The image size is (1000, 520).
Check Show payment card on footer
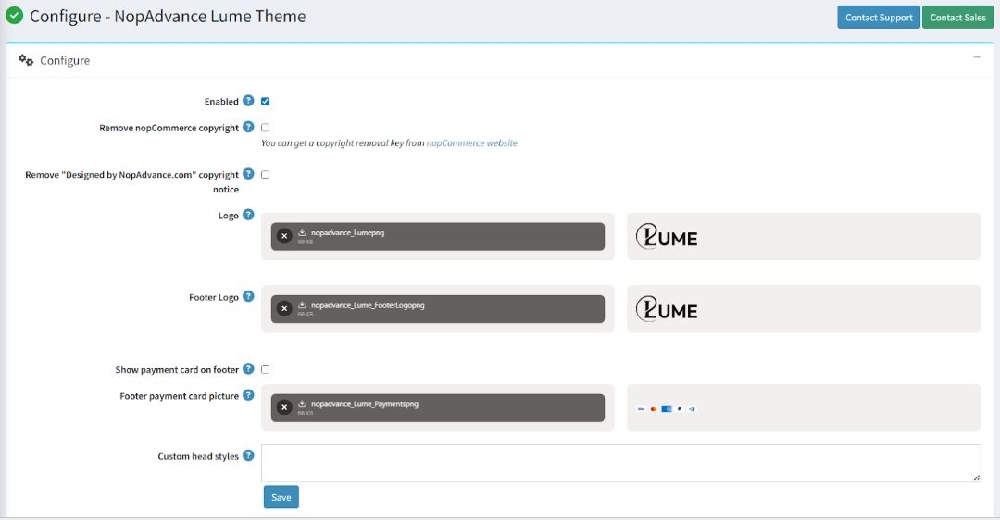click(x=265, y=369)
